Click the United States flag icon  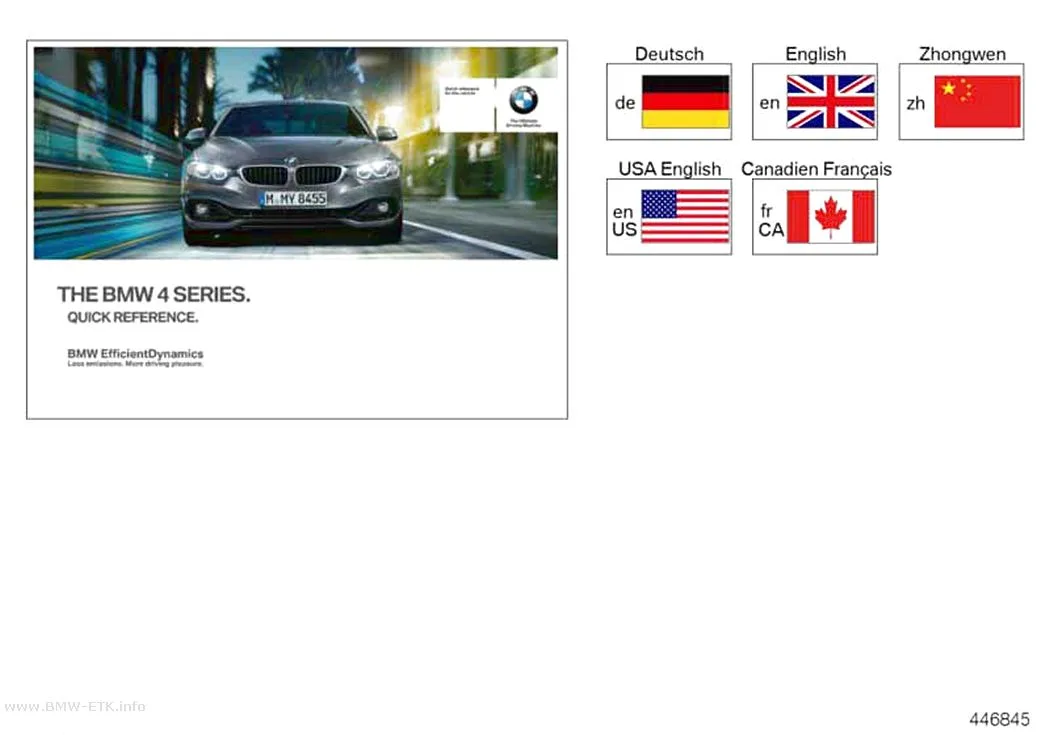pyautogui.click(x=685, y=216)
